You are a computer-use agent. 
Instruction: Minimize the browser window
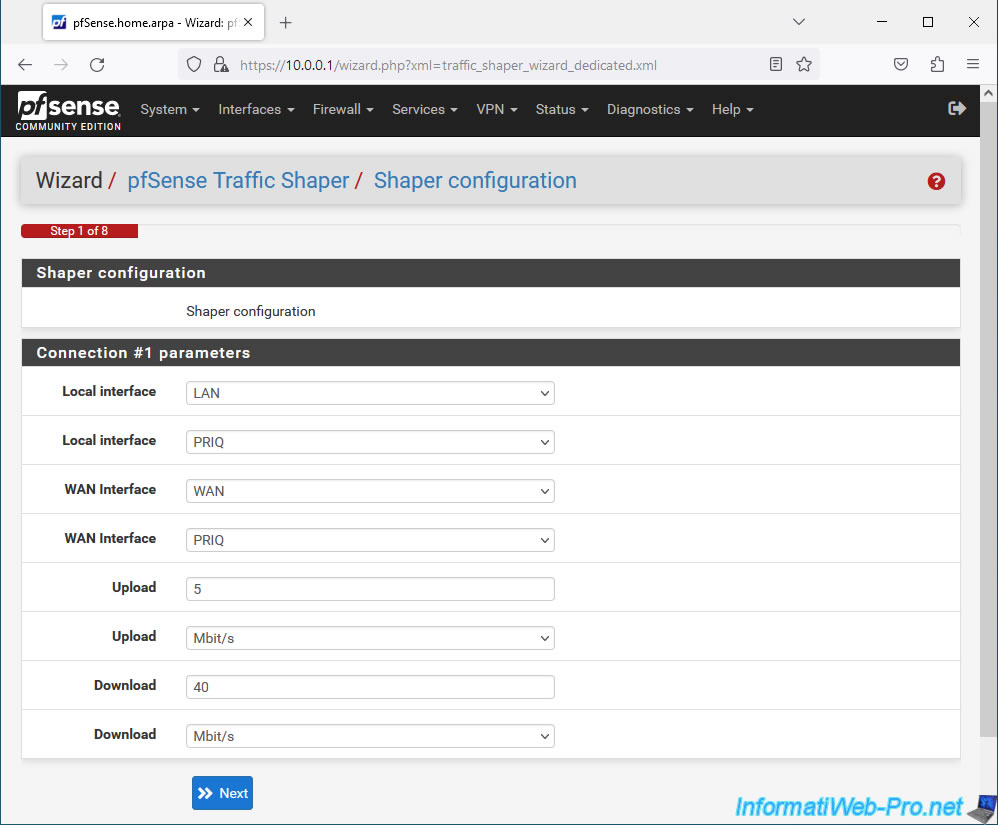pyautogui.click(x=882, y=22)
